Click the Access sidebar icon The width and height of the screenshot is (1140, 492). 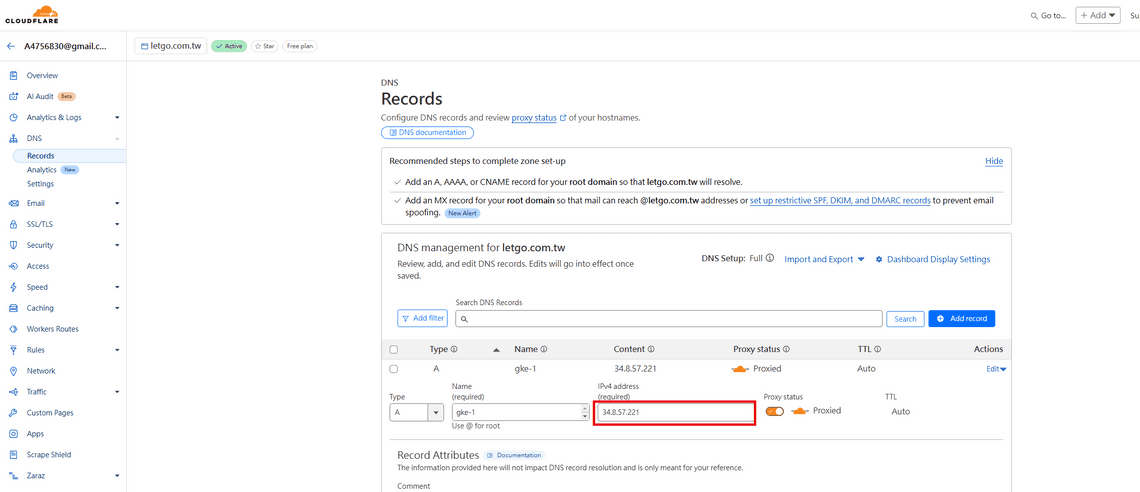tap(13, 266)
